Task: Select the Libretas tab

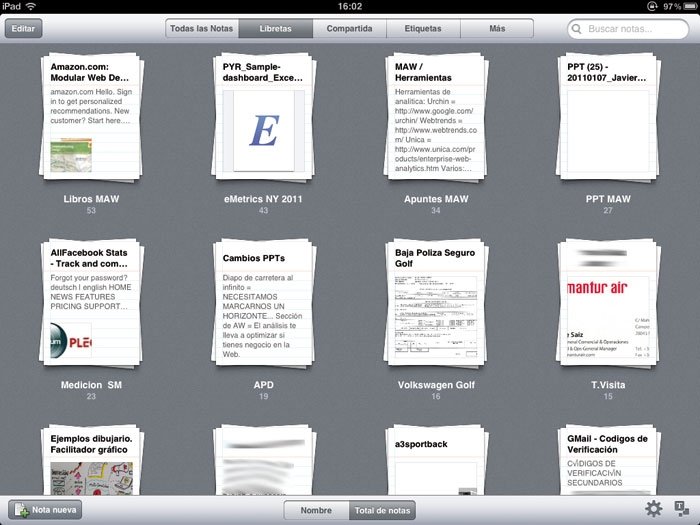Action: tap(275, 29)
